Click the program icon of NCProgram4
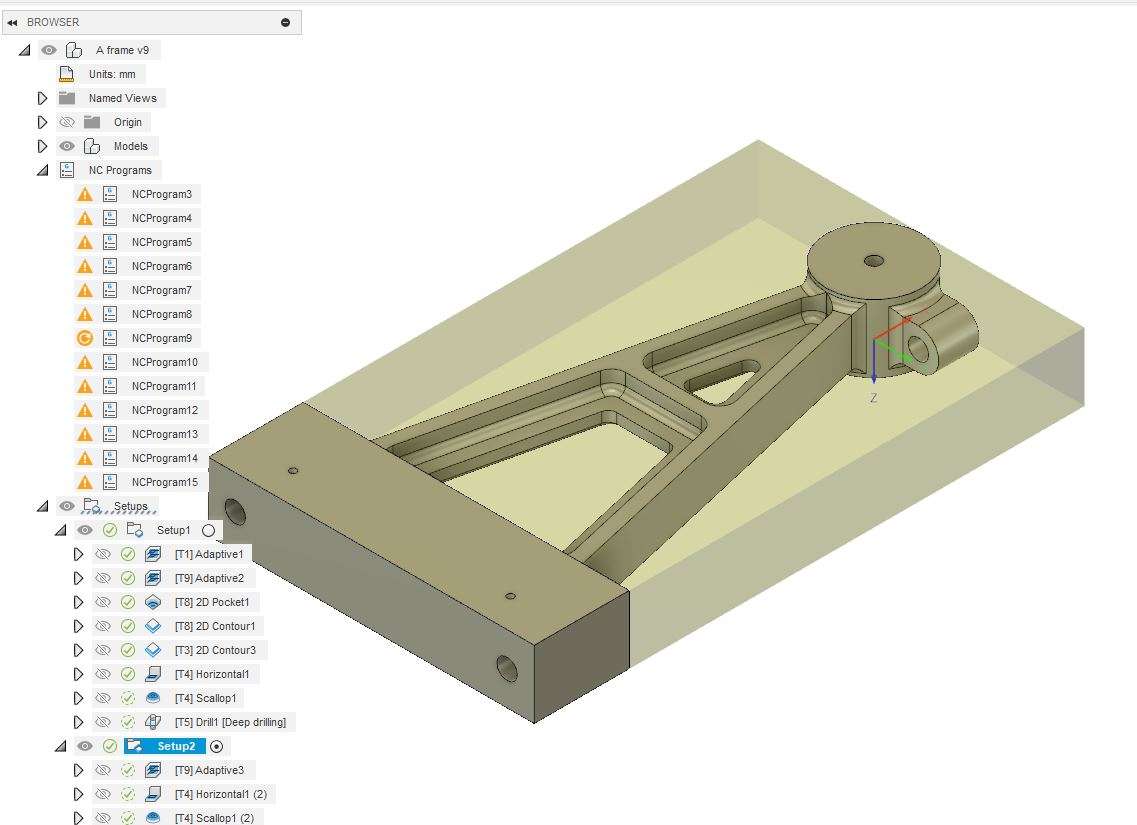The width and height of the screenshot is (1137, 825). click(x=110, y=218)
